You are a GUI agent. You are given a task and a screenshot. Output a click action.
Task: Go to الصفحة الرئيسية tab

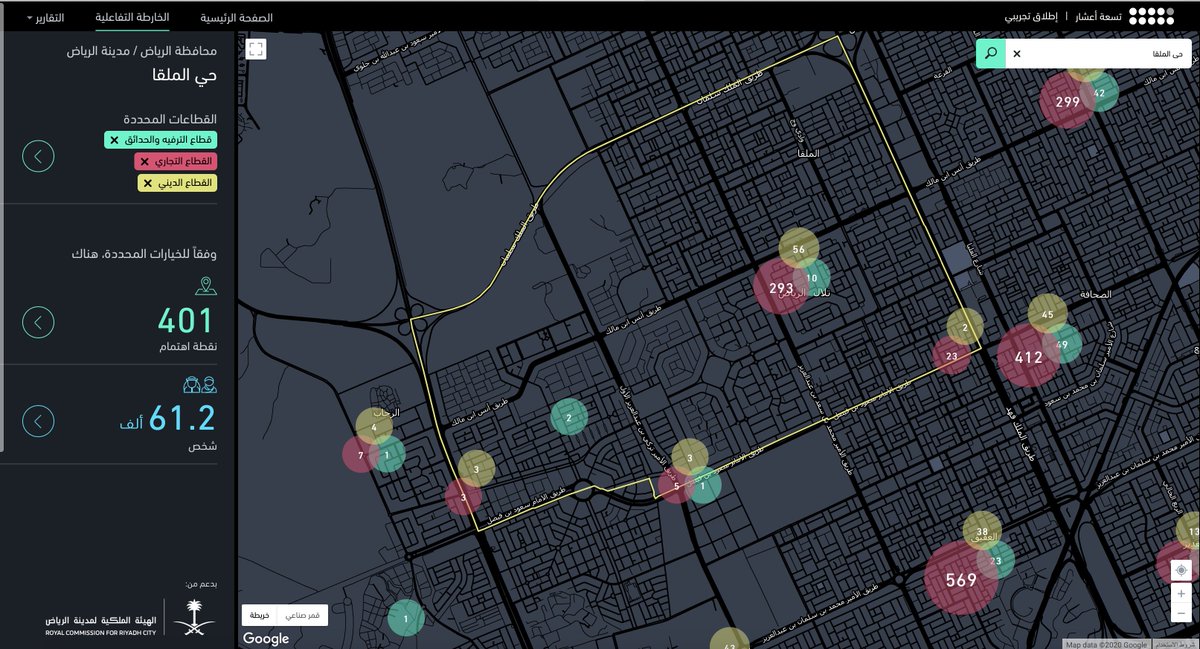point(236,18)
